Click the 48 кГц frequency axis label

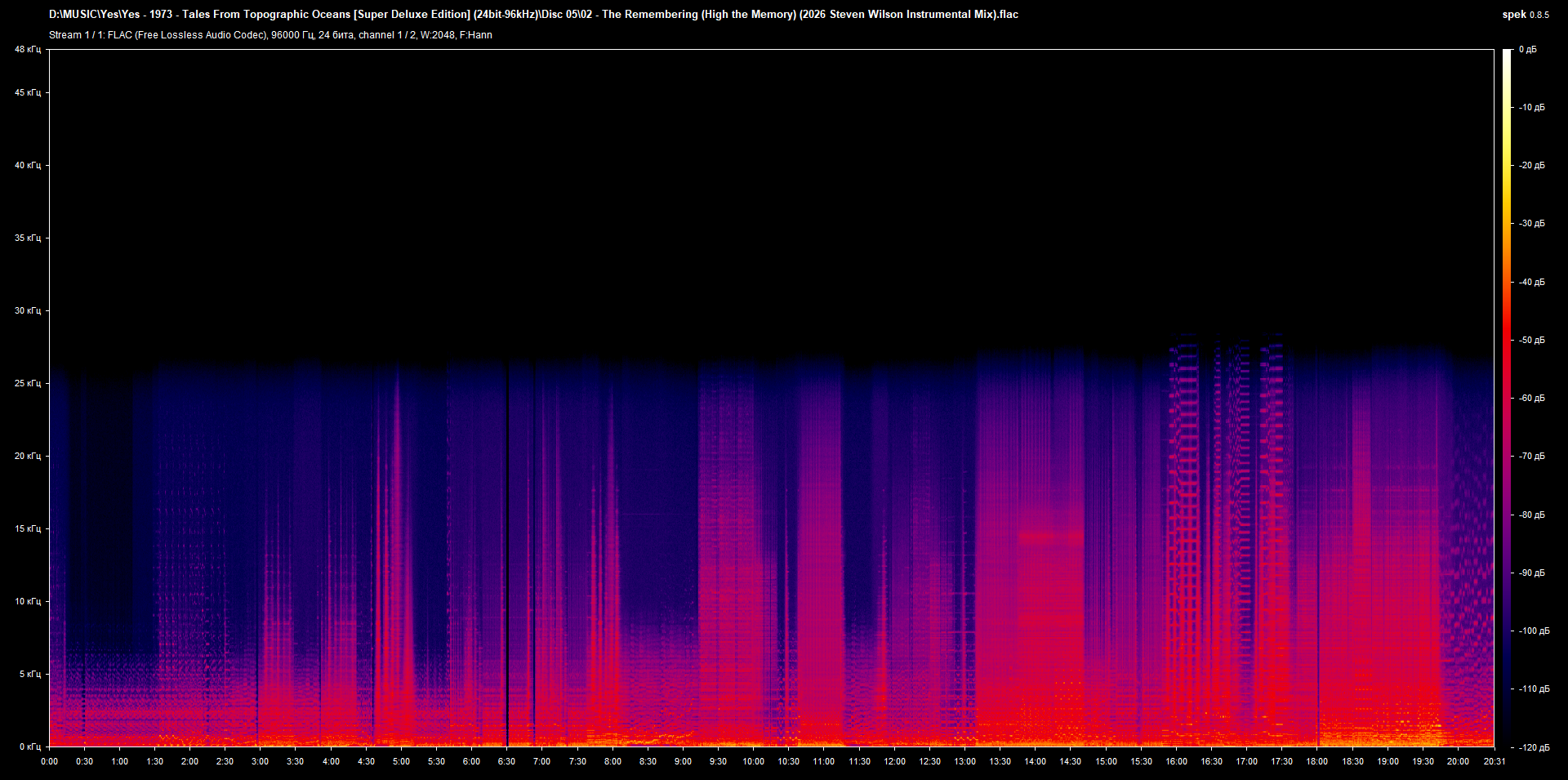28,50
